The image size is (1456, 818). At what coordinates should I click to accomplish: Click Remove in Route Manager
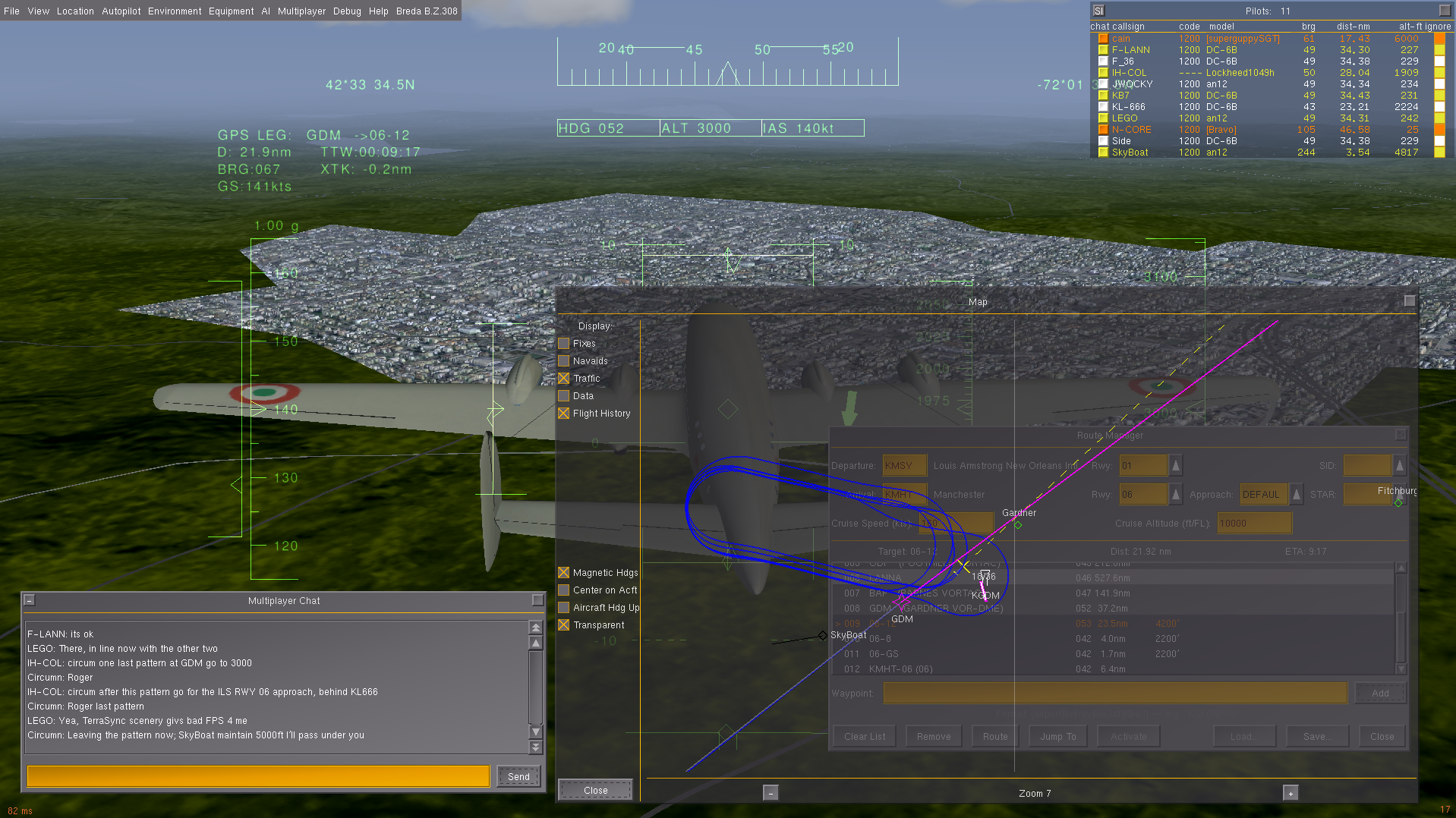(934, 736)
